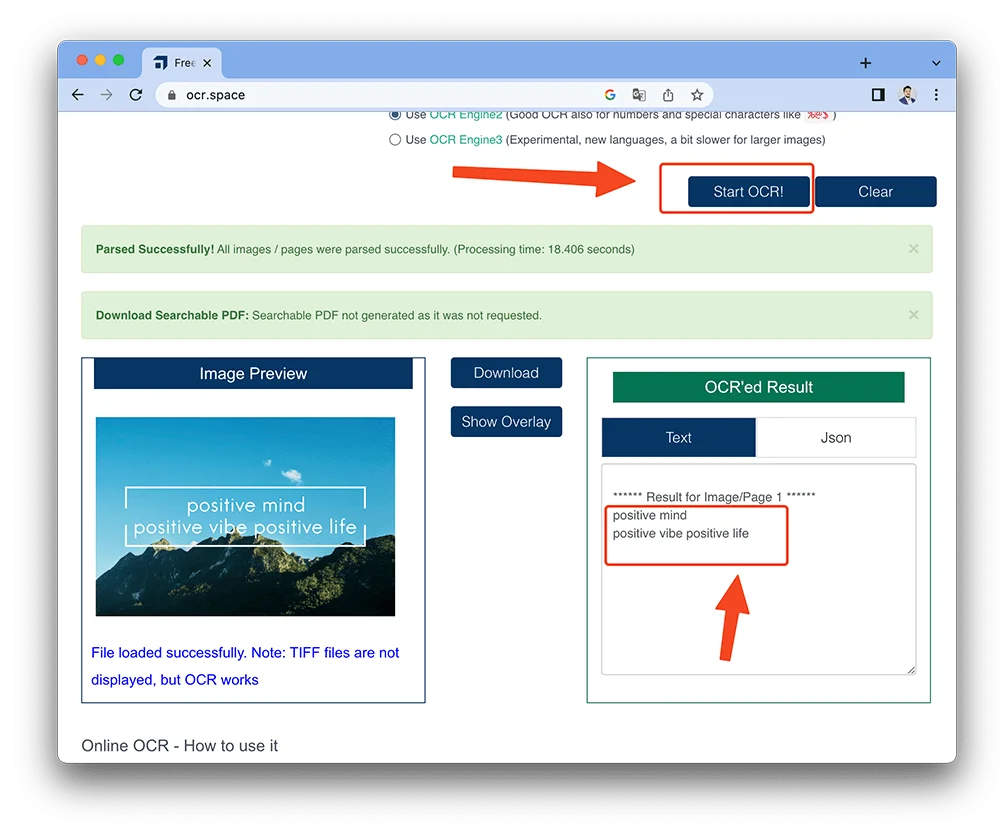
Task: Select the Use OCR Engine2 radio button
Action: pyautogui.click(x=395, y=115)
